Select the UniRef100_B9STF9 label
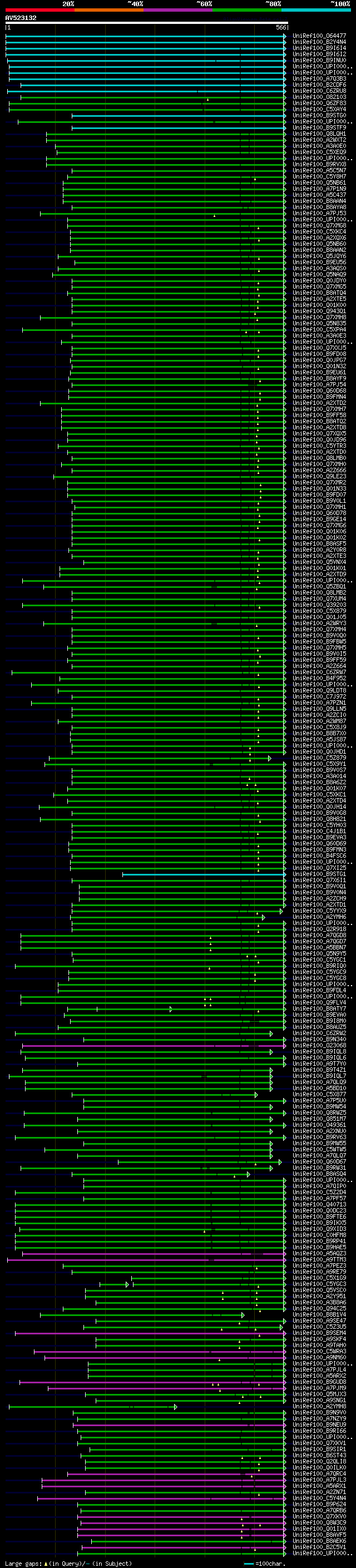Image resolution: width=356 pixels, height=1568 pixels. pos(319,128)
